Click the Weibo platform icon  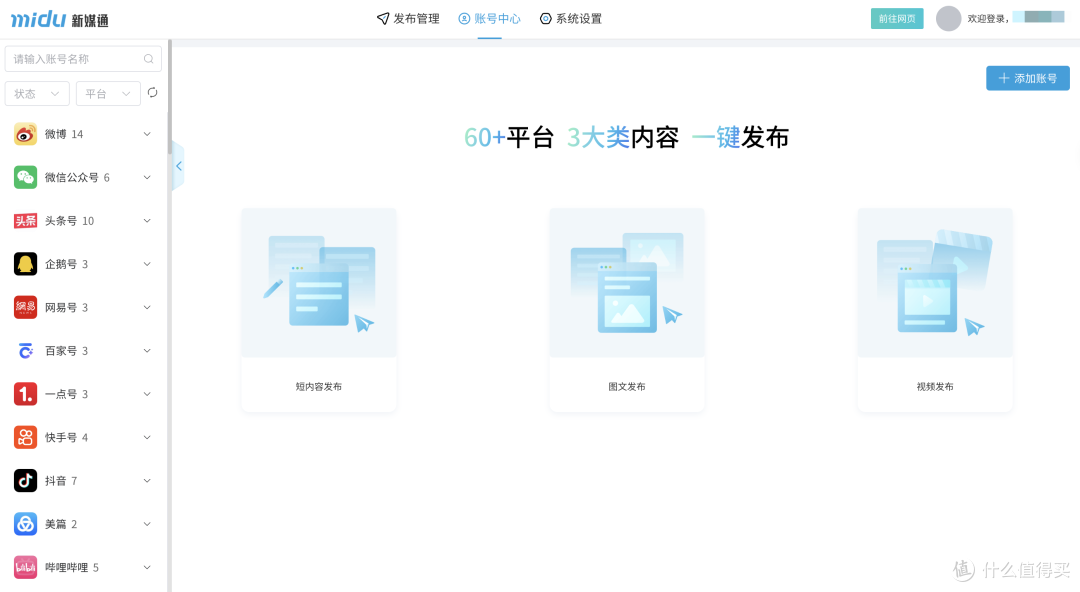[x=25, y=134]
